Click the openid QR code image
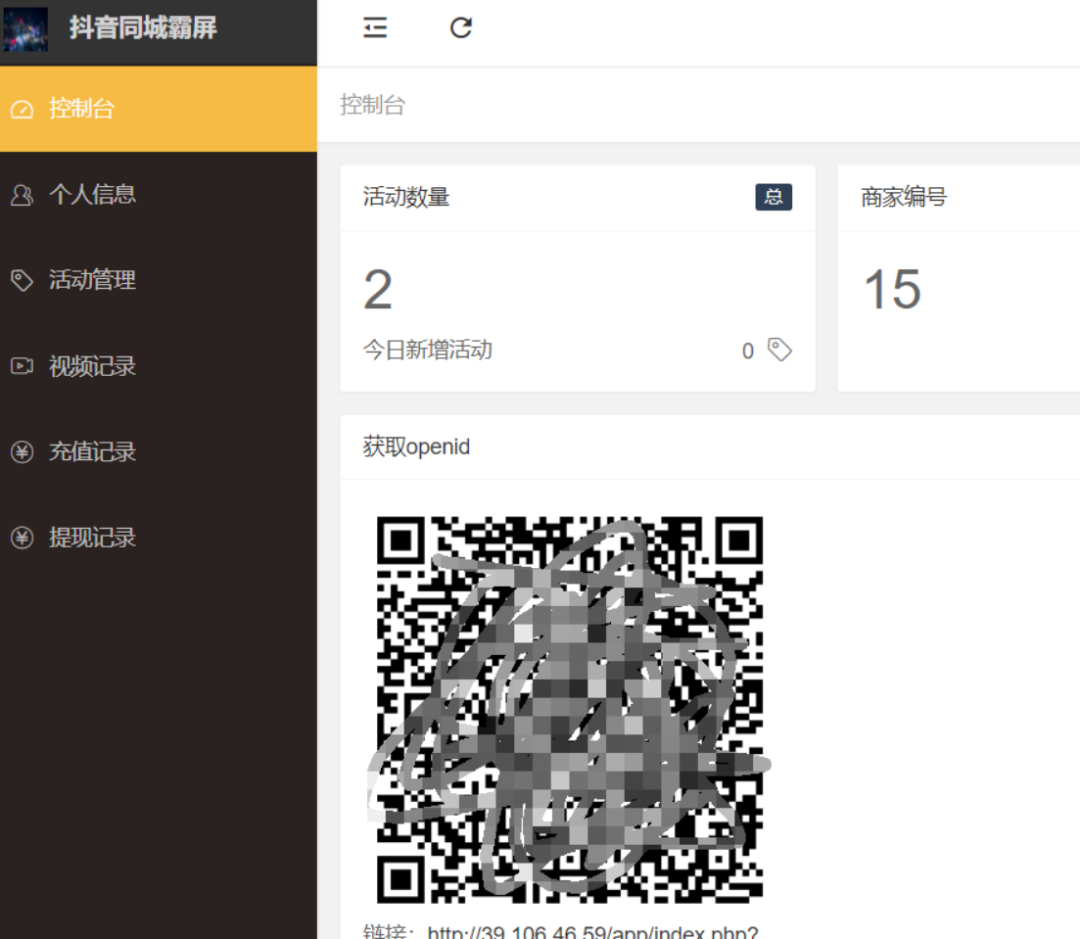This screenshot has width=1080, height=939. (x=570, y=710)
